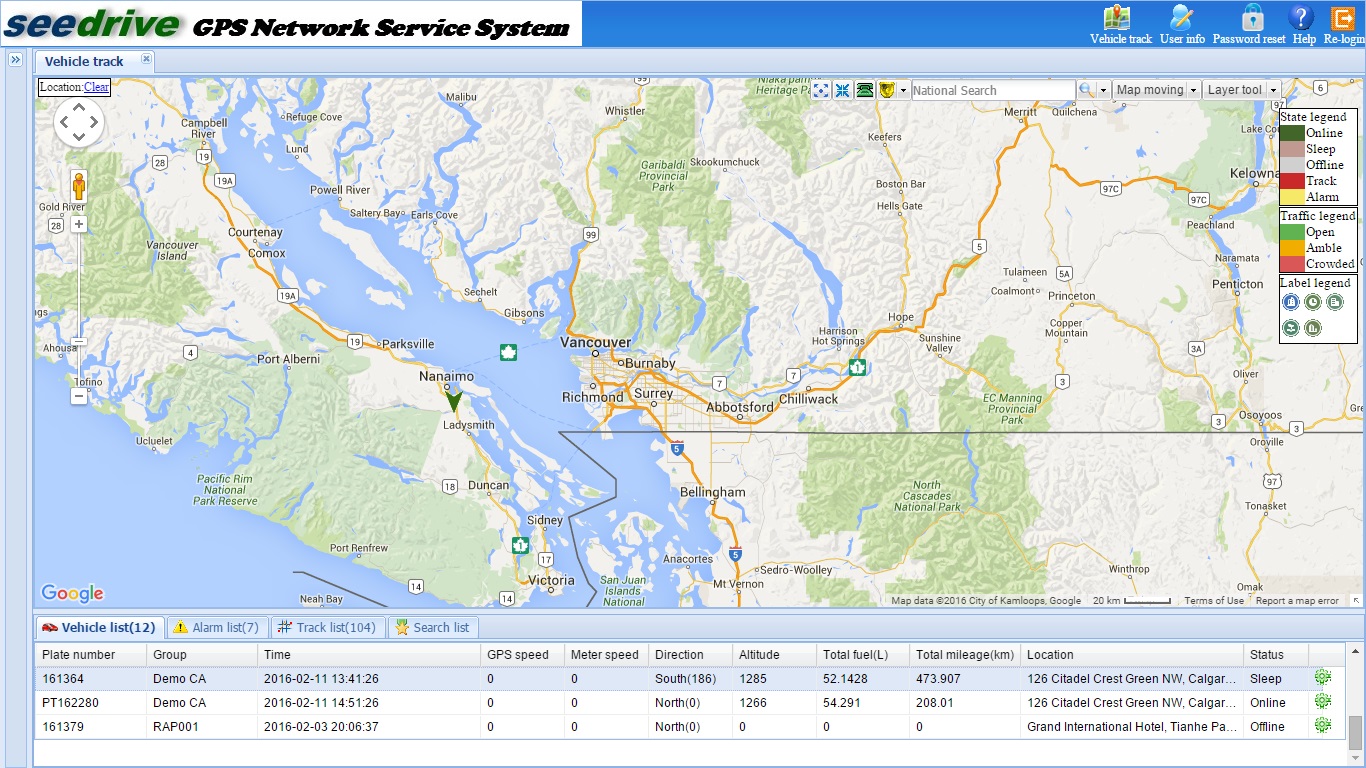The height and width of the screenshot is (768, 1366).
Task: Open the Map moving dropdown
Action: [x=1156, y=90]
